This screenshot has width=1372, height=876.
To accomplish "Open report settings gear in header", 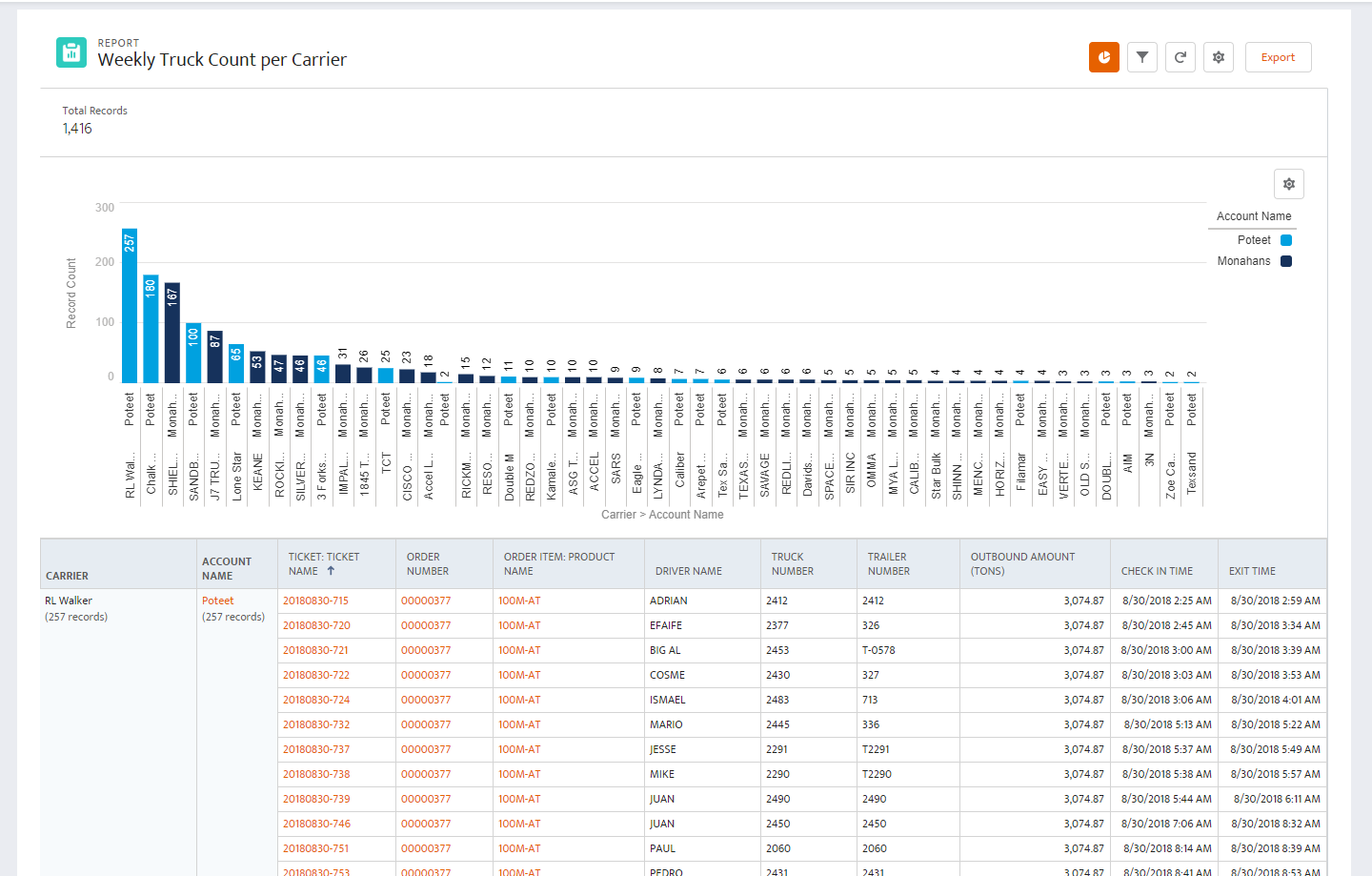I will click(x=1219, y=57).
